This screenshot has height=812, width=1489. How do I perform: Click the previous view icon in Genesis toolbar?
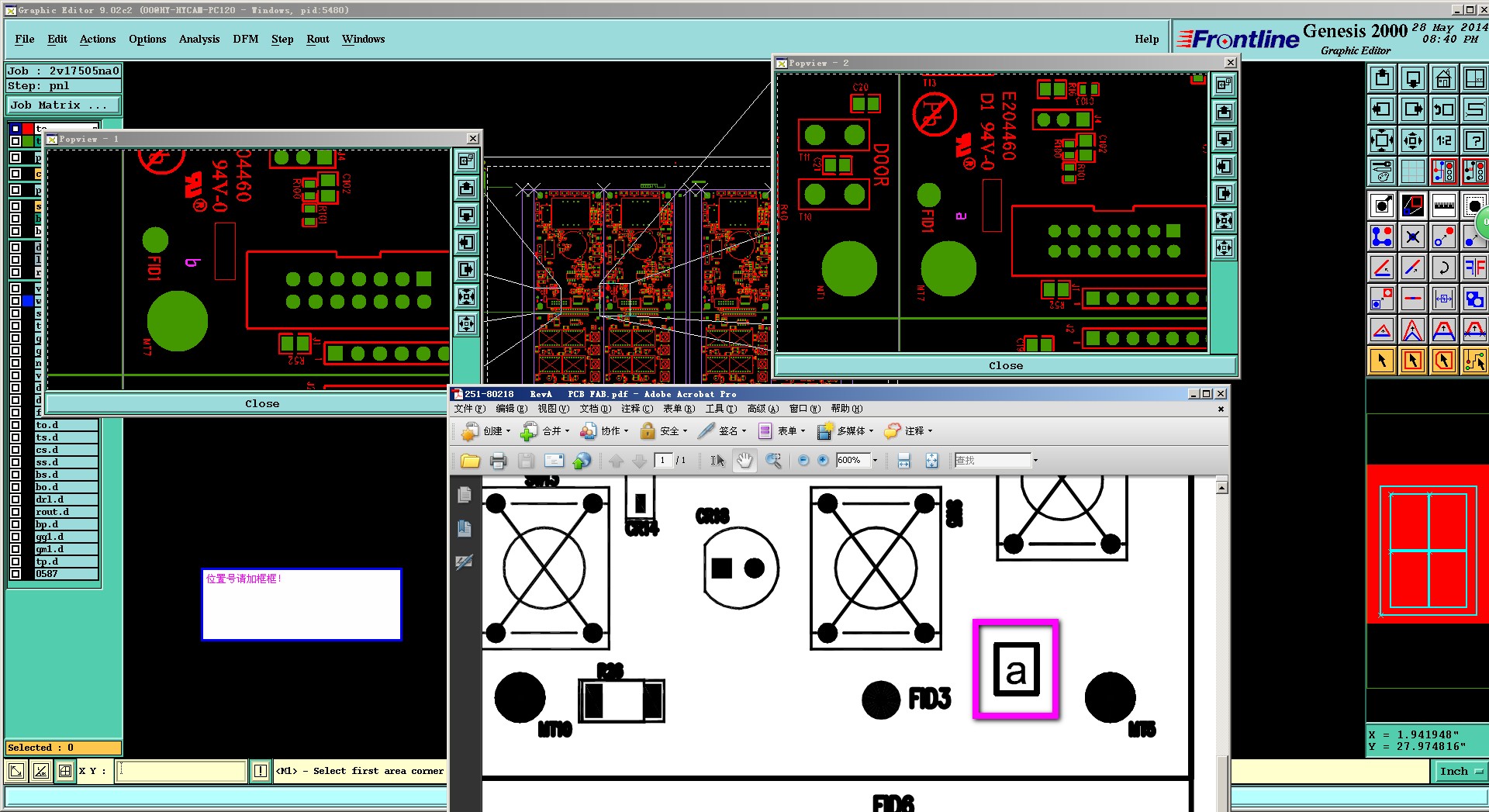pos(1444,109)
